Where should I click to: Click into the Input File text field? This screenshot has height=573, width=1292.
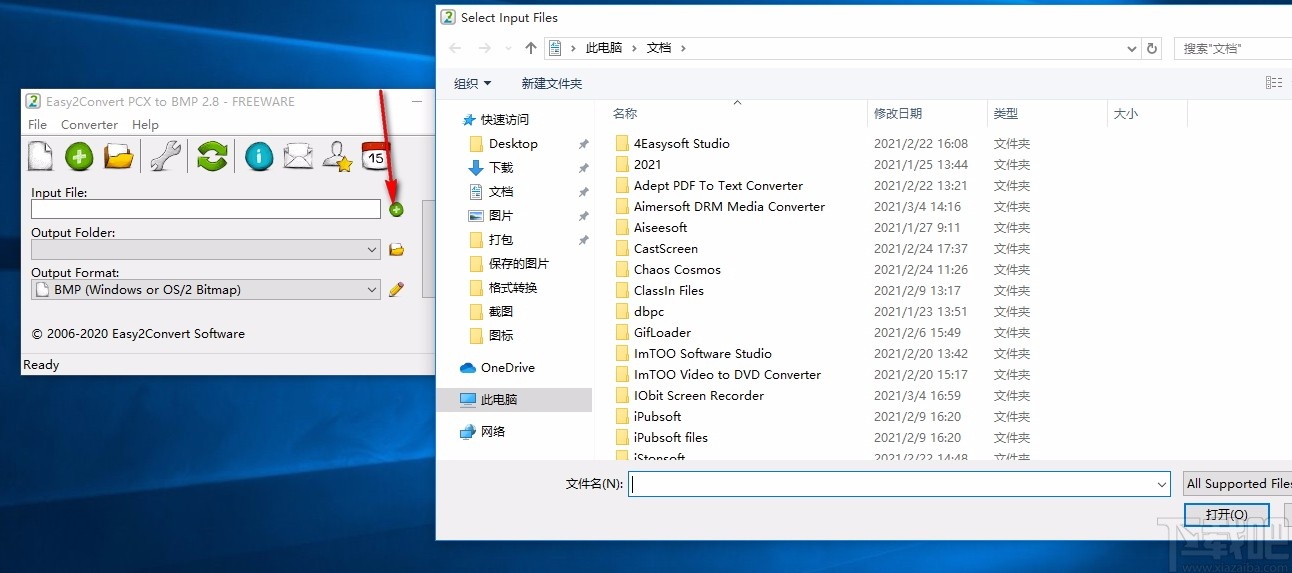206,209
